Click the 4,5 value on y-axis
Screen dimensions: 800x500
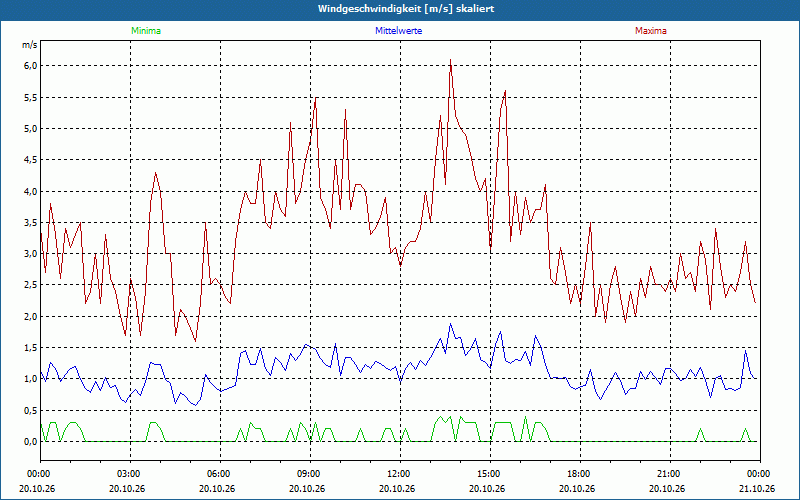[x=30, y=160]
